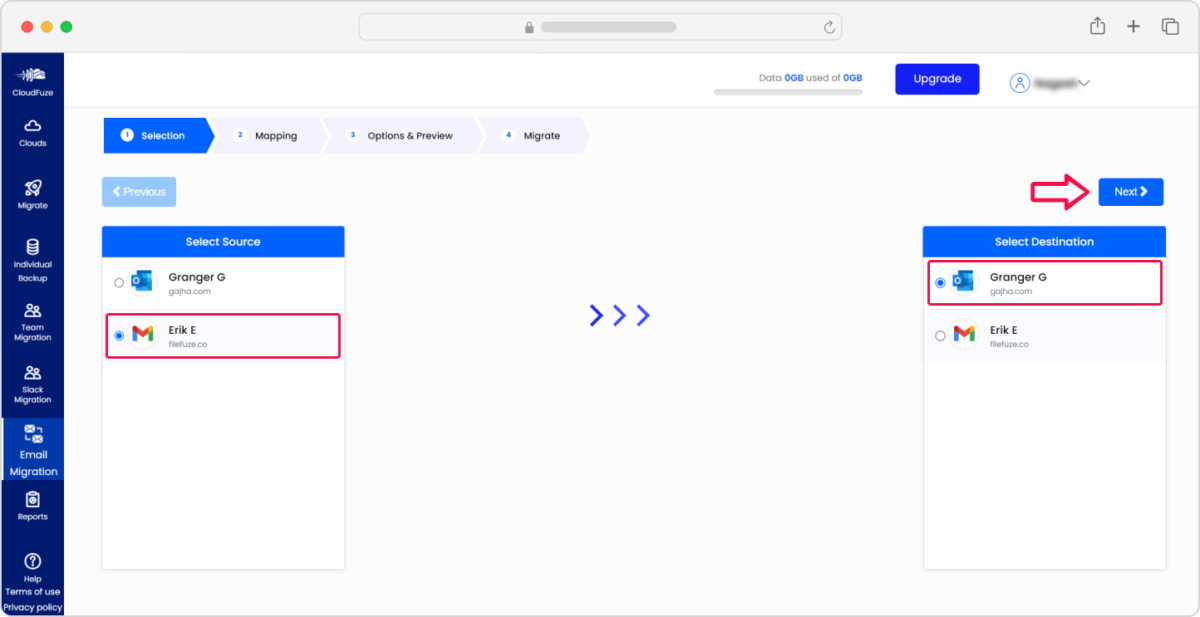Viewport: 1200px width, 617px height.
Task: Select Erik E source radio button
Action: click(119, 336)
